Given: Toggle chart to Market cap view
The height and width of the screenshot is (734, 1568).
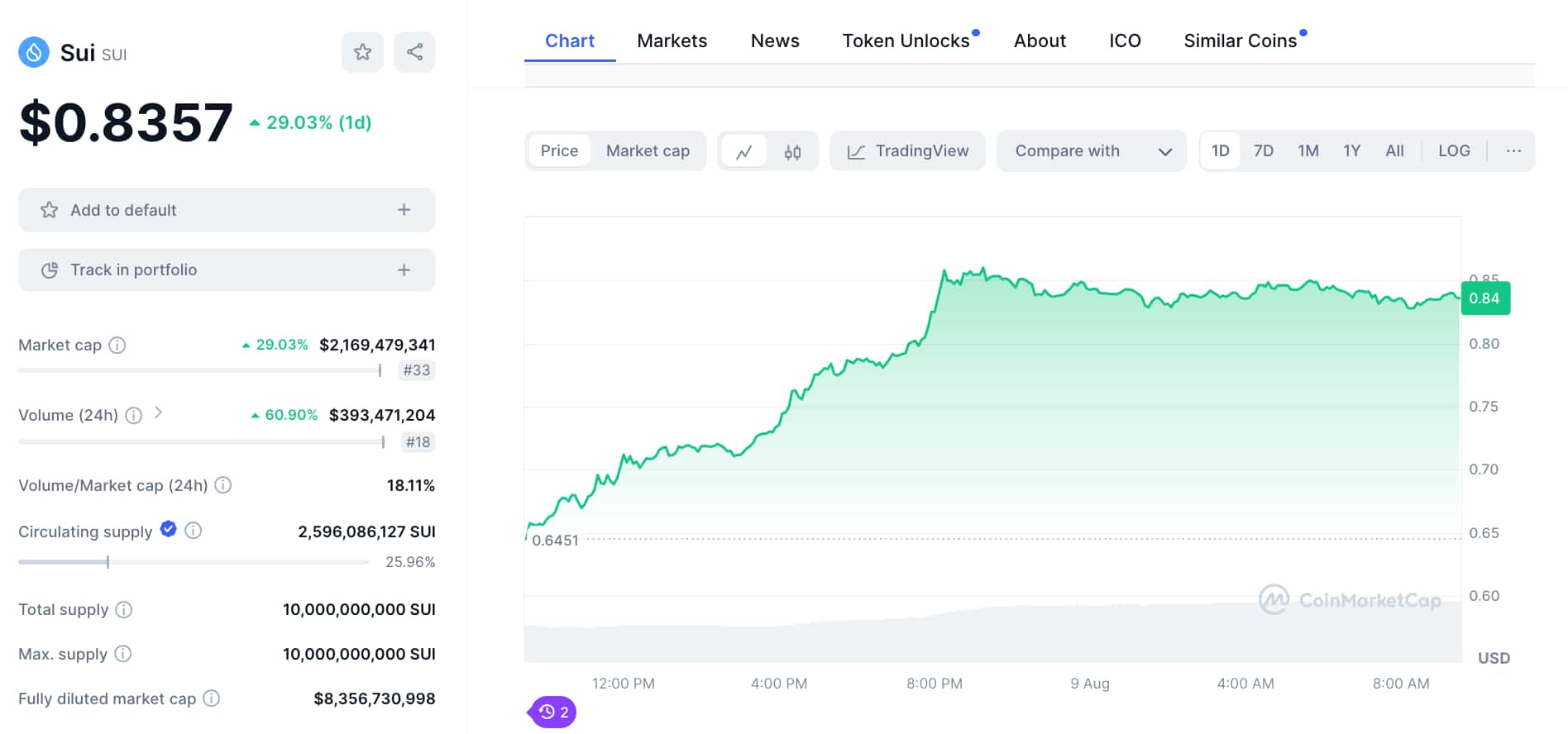Looking at the screenshot, I should click(x=648, y=150).
